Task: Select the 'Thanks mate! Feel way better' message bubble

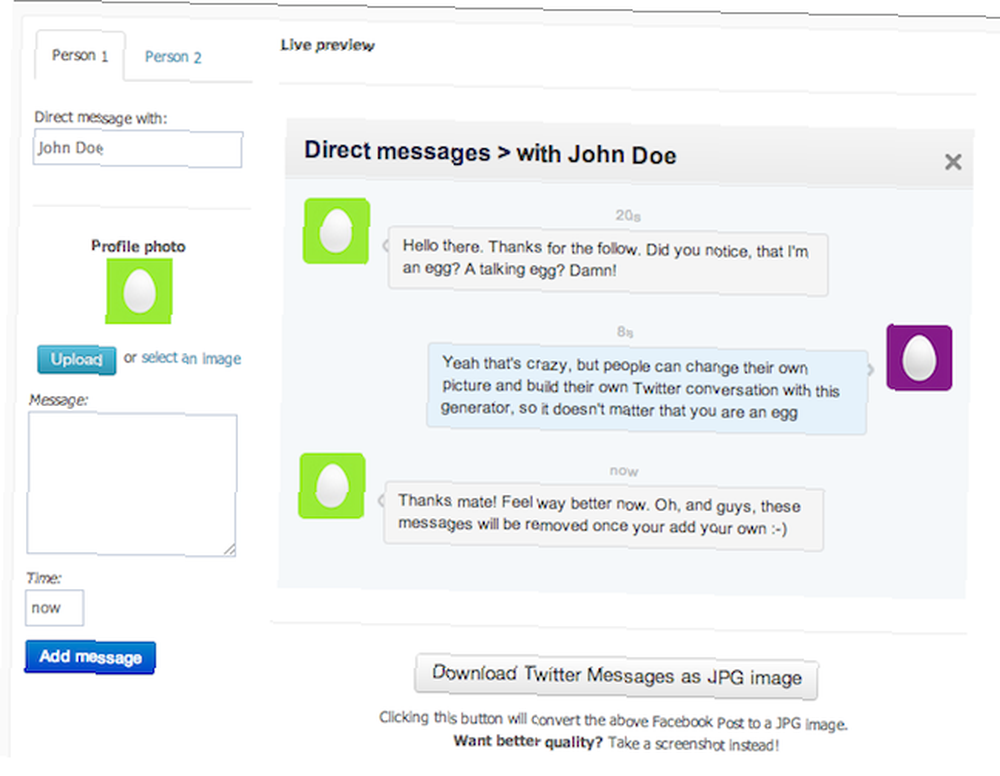Action: [604, 516]
